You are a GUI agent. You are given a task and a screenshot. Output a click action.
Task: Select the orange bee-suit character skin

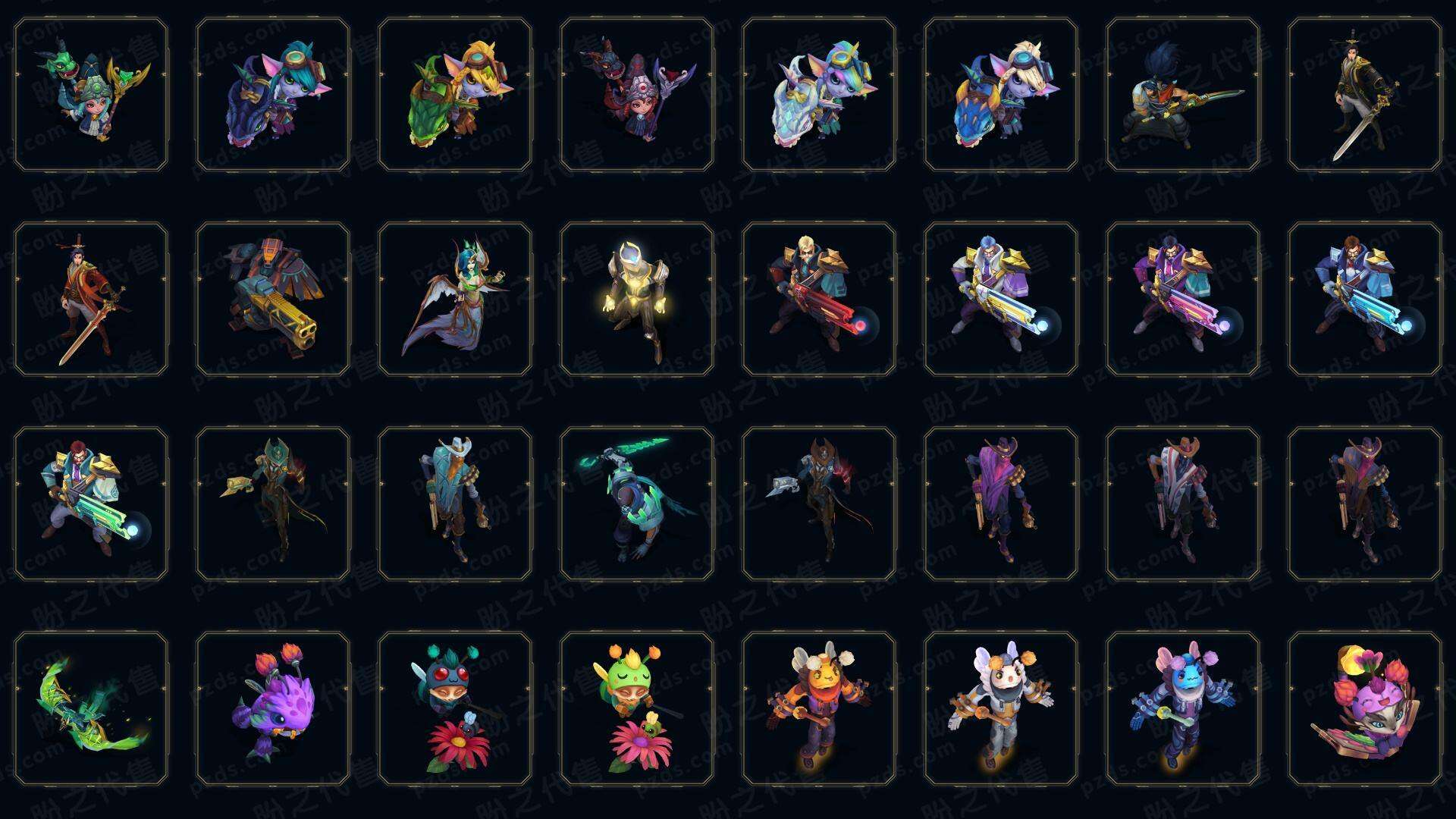pos(819,709)
